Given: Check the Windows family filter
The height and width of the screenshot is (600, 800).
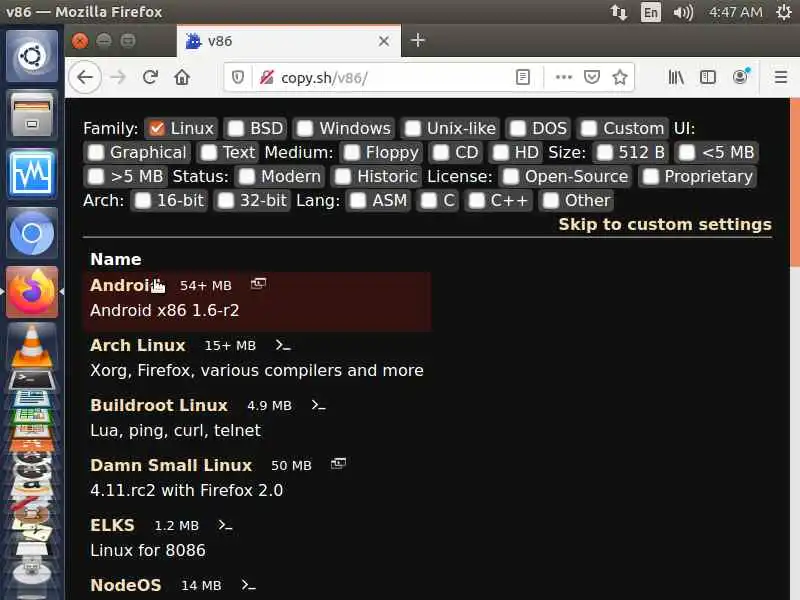Looking at the screenshot, I should 305,128.
